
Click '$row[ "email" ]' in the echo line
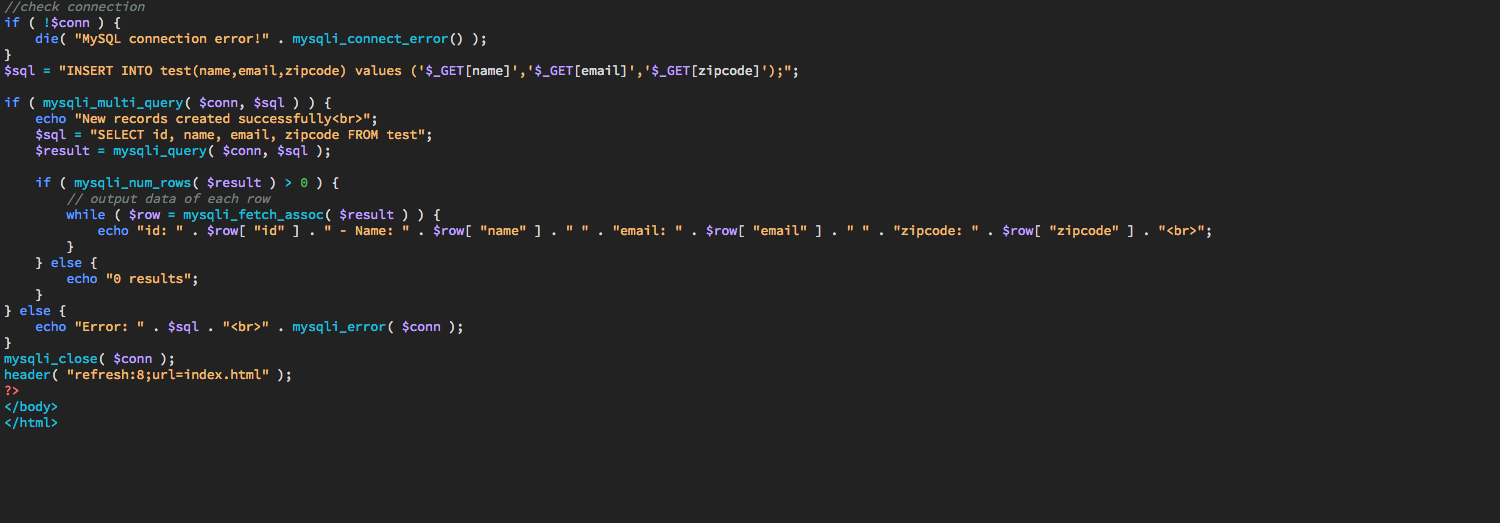click(764, 231)
